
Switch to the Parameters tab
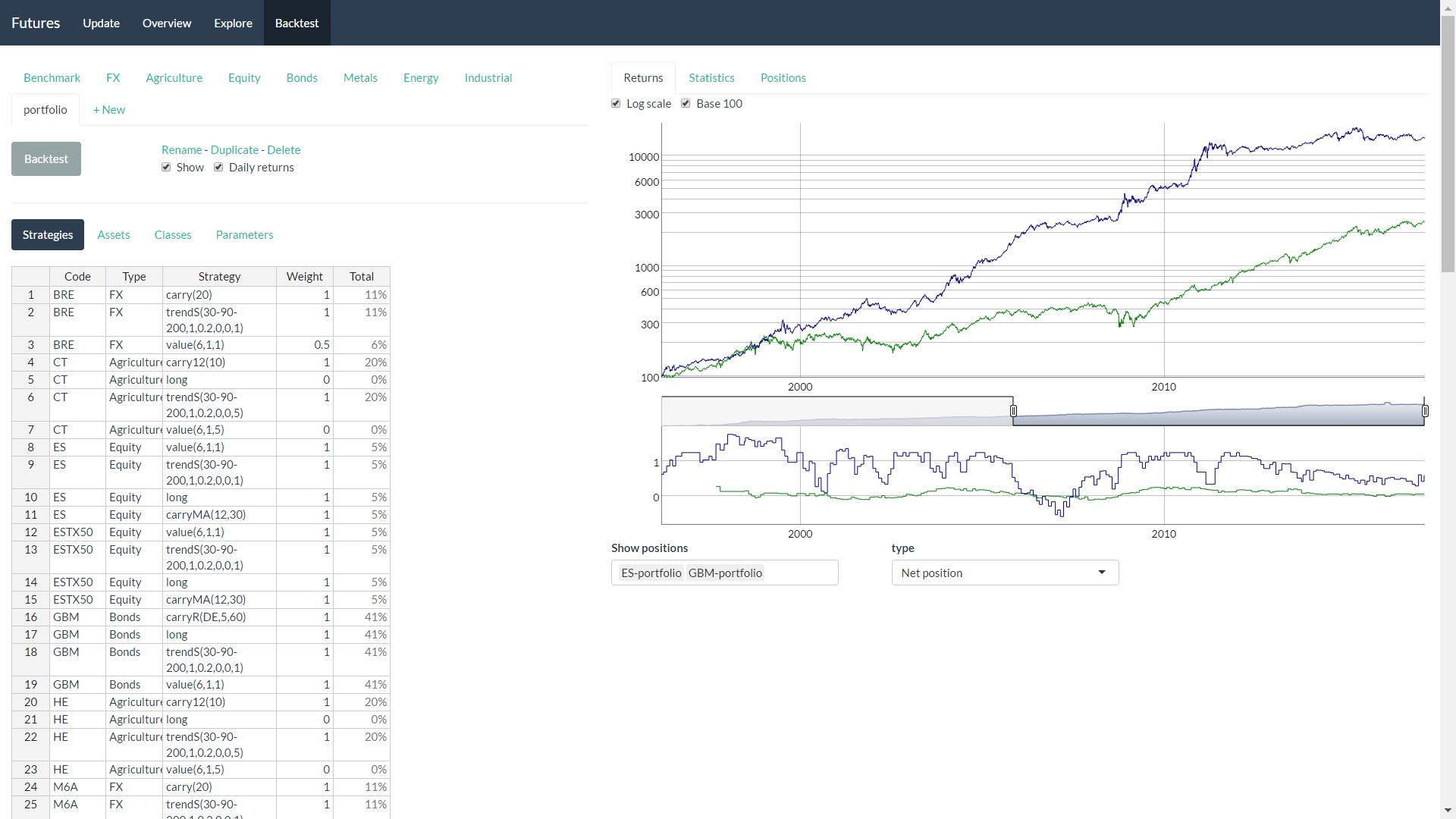point(244,235)
